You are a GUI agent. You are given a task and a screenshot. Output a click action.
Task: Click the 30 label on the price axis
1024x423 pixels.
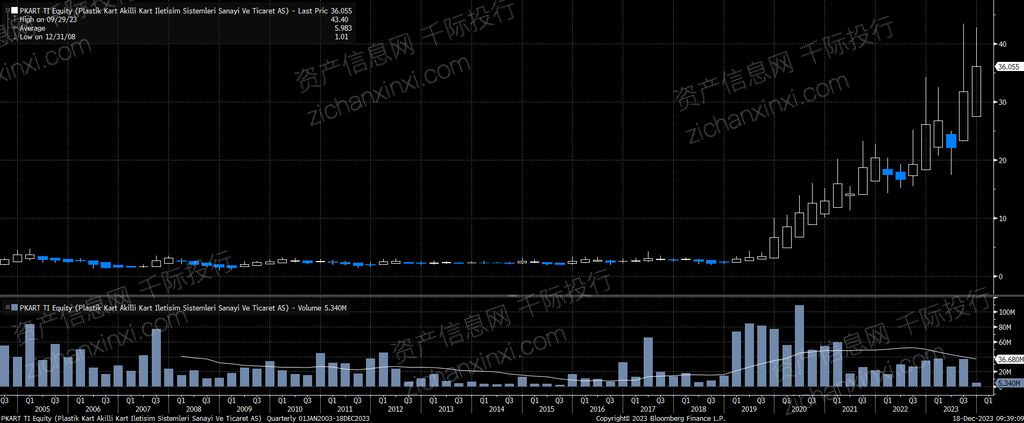click(x=1001, y=102)
